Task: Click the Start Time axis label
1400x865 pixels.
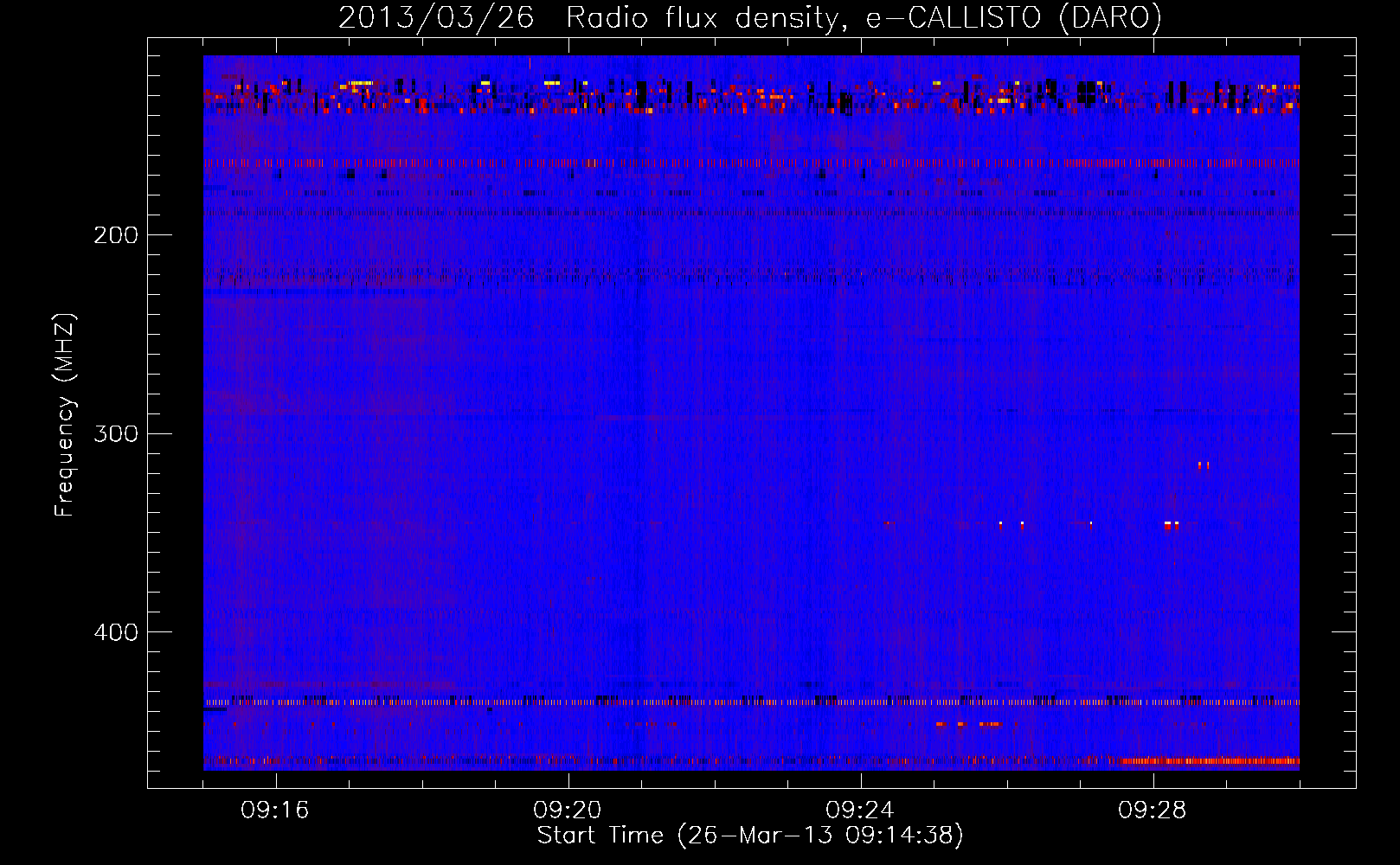Action: [x=750, y=836]
